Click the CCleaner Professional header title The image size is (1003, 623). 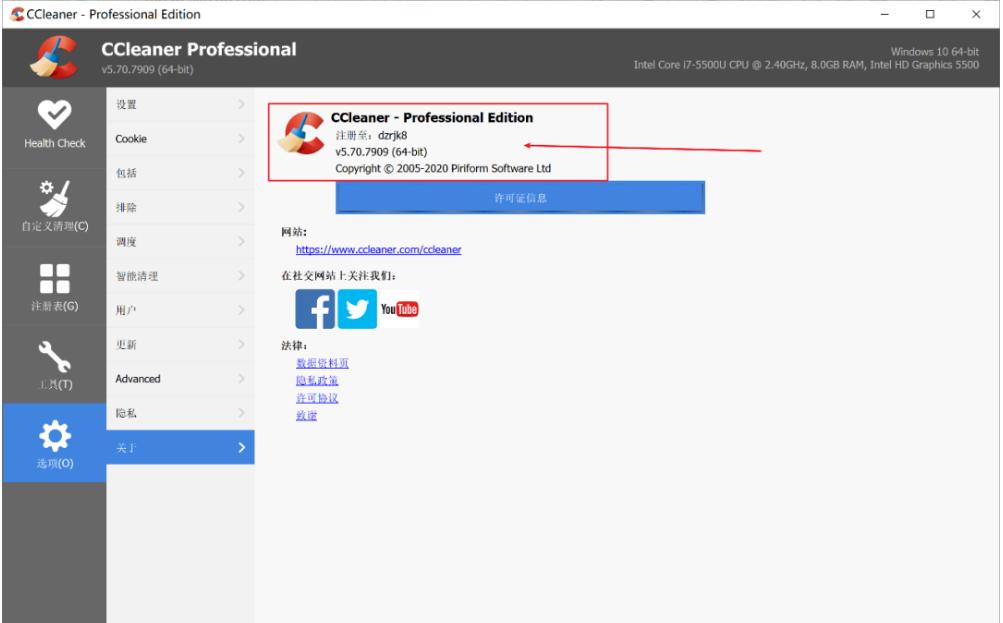point(198,49)
